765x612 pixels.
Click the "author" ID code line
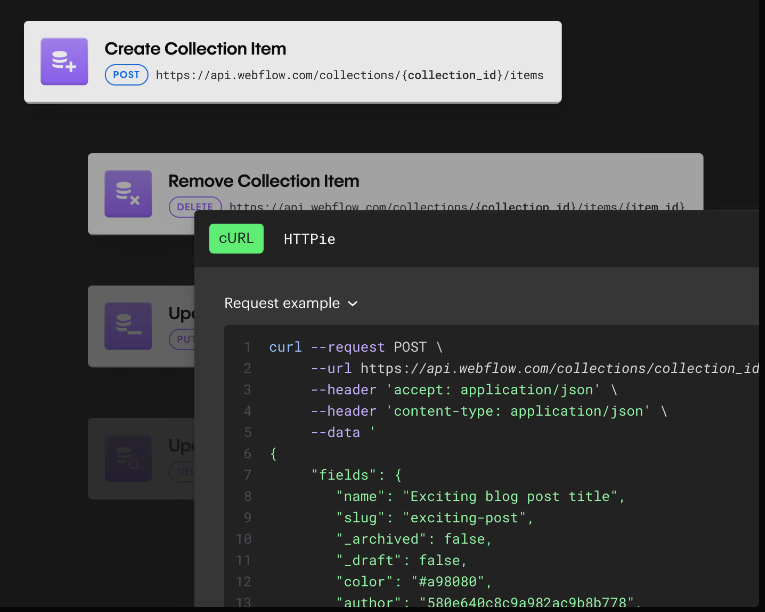coord(488,602)
